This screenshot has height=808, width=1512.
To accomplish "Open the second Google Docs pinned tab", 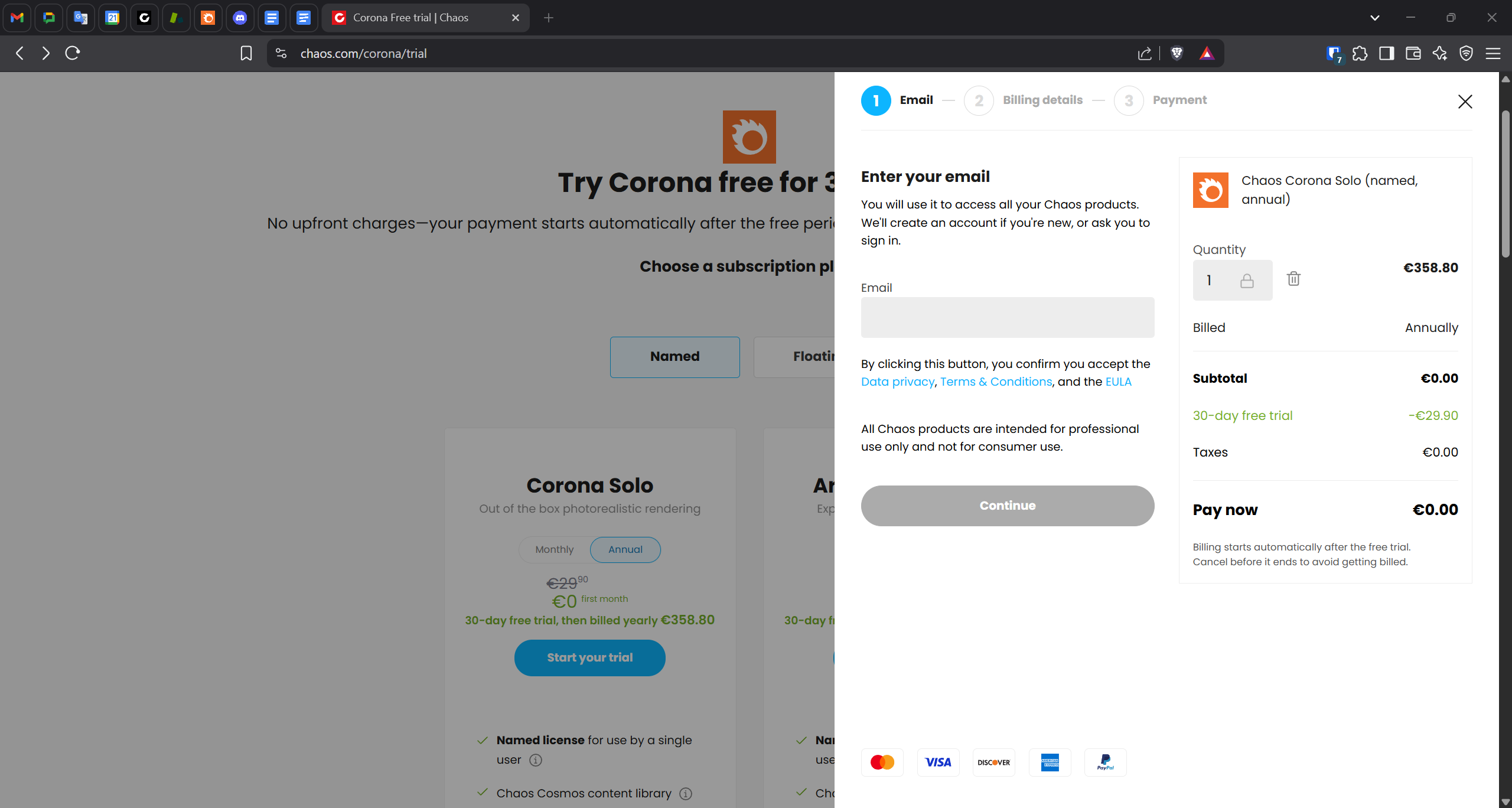I will click(304, 18).
